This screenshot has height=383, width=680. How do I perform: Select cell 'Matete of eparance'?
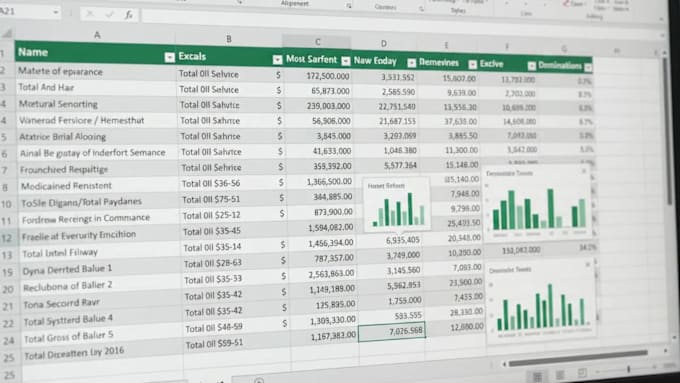click(60, 71)
